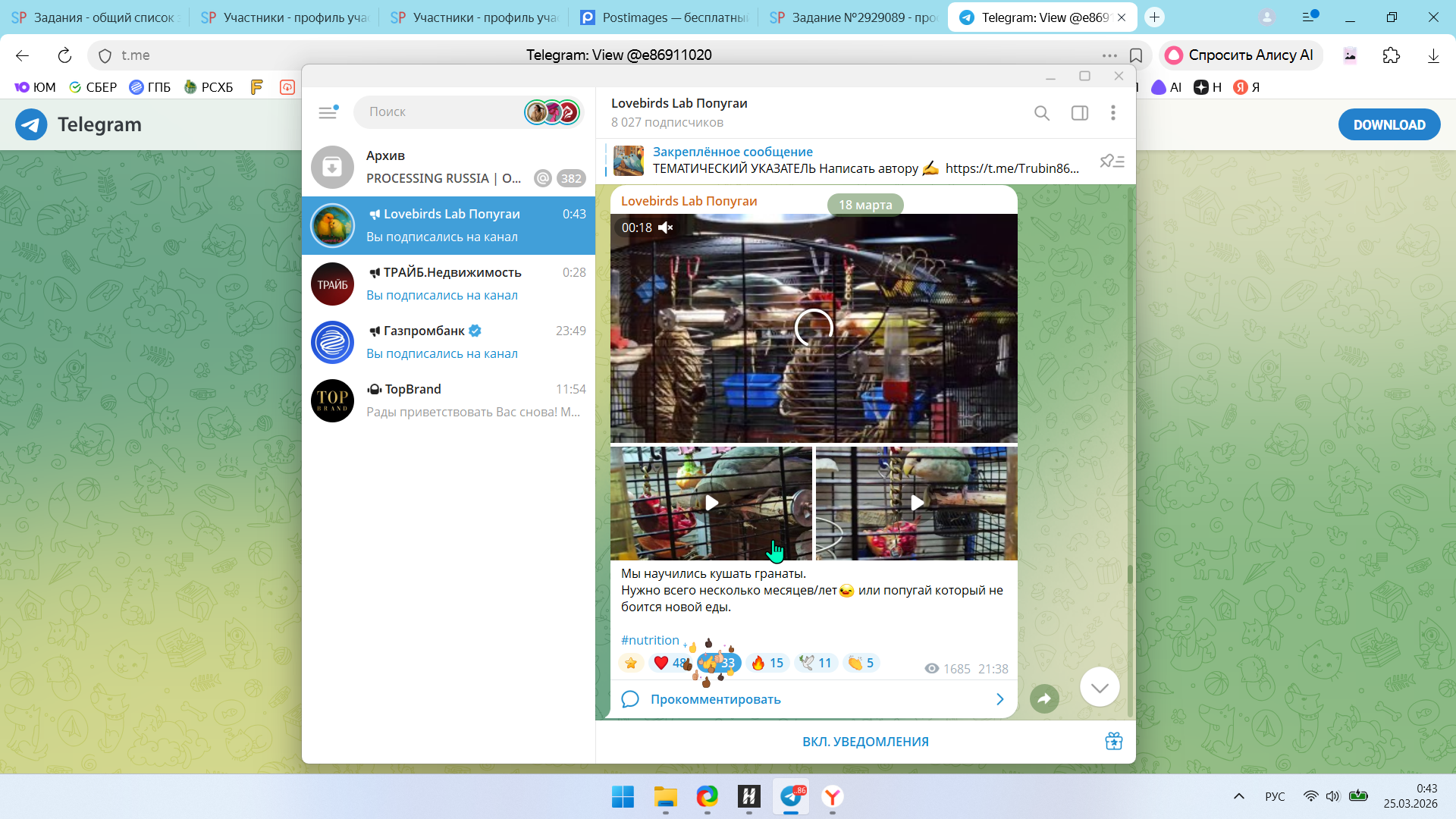Open the Archive folder chat
The width and height of the screenshot is (1456, 819).
(447, 167)
